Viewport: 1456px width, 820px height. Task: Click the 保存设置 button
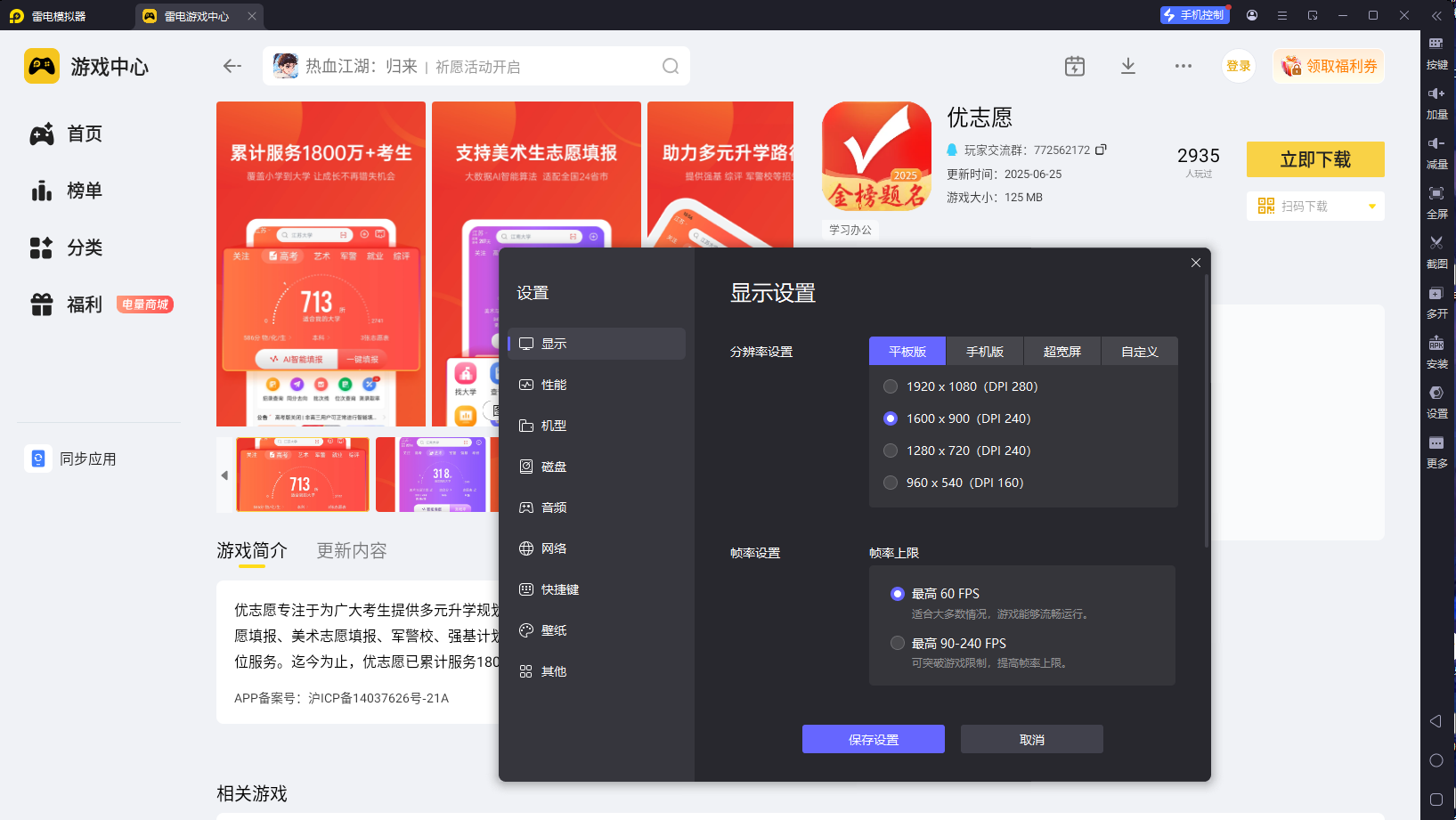874,739
